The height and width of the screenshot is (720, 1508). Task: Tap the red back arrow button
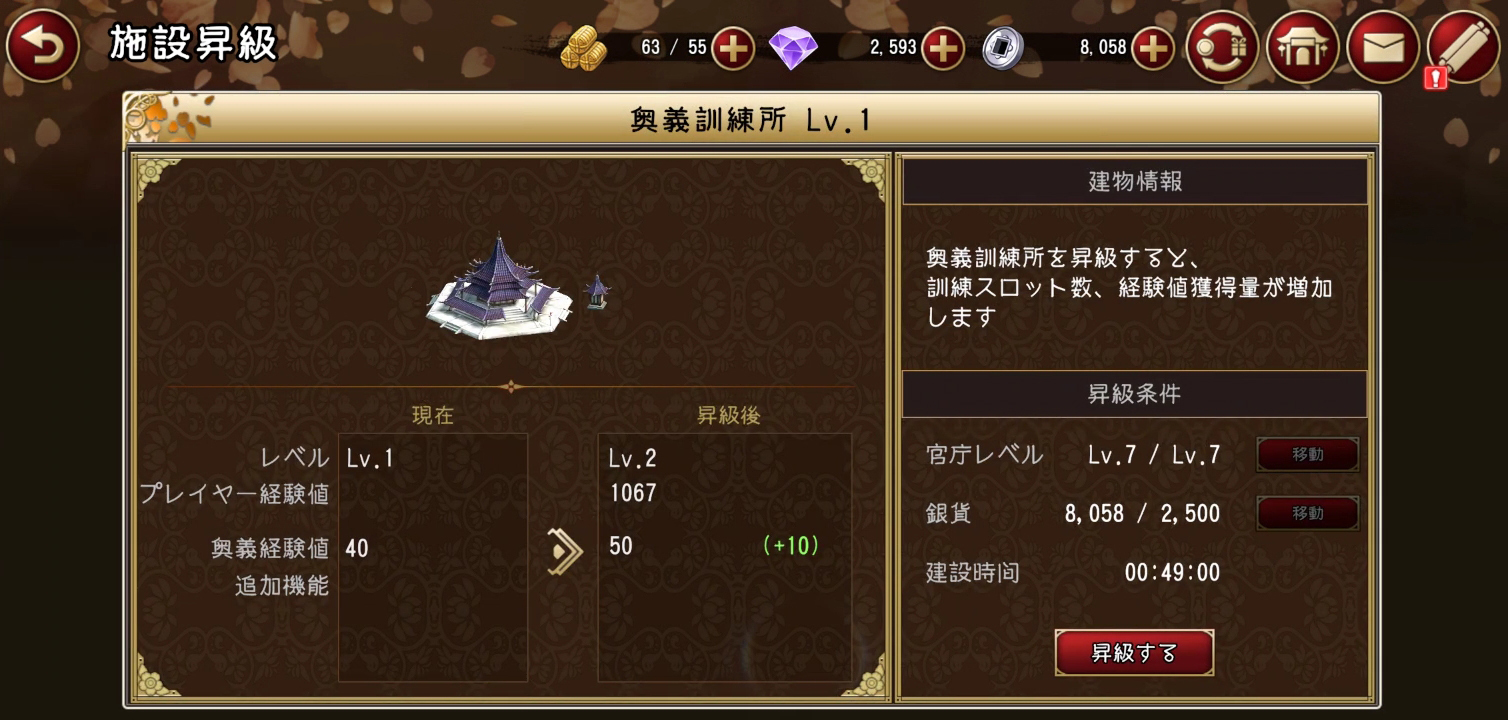[x=42, y=47]
